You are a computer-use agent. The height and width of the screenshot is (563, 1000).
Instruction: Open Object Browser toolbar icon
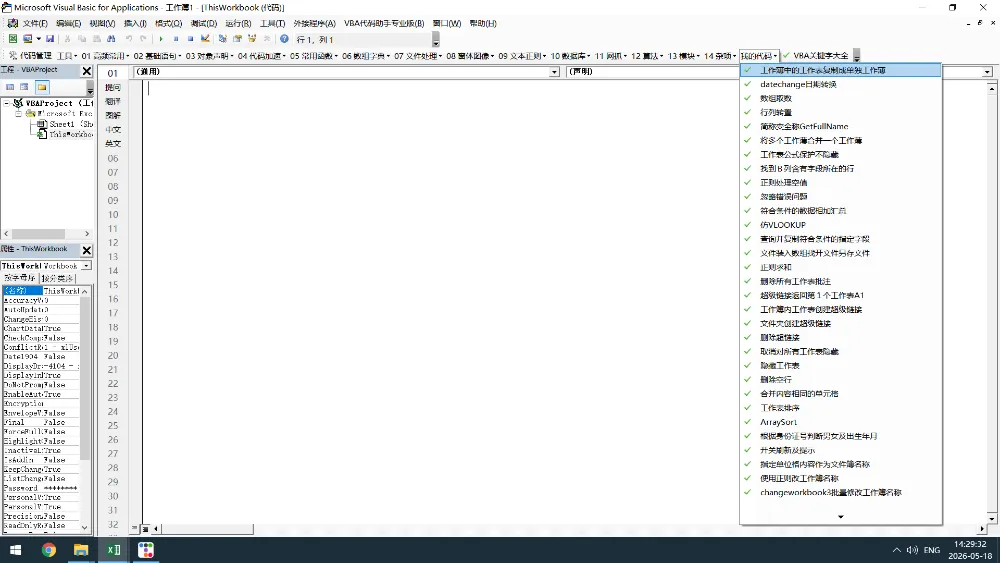252,39
